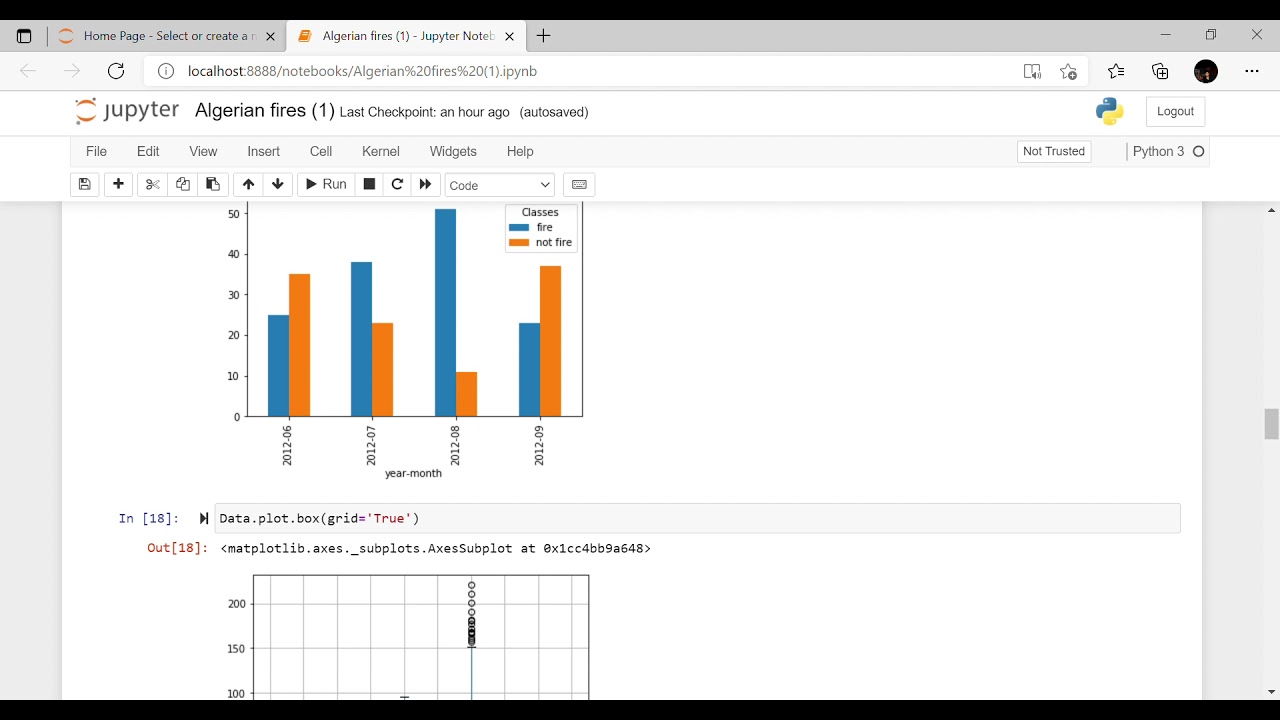Click the 2012-06 axis label
The height and width of the screenshot is (720, 1280).
pyautogui.click(x=288, y=446)
